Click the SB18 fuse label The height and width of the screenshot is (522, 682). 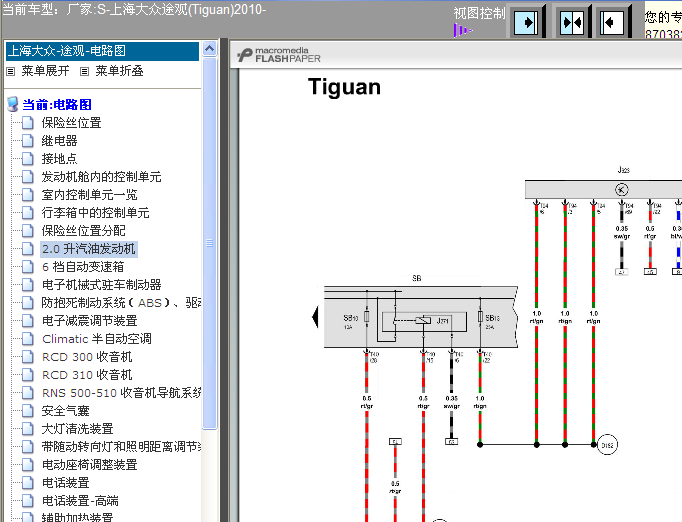pyautogui.click(x=492, y=318)
